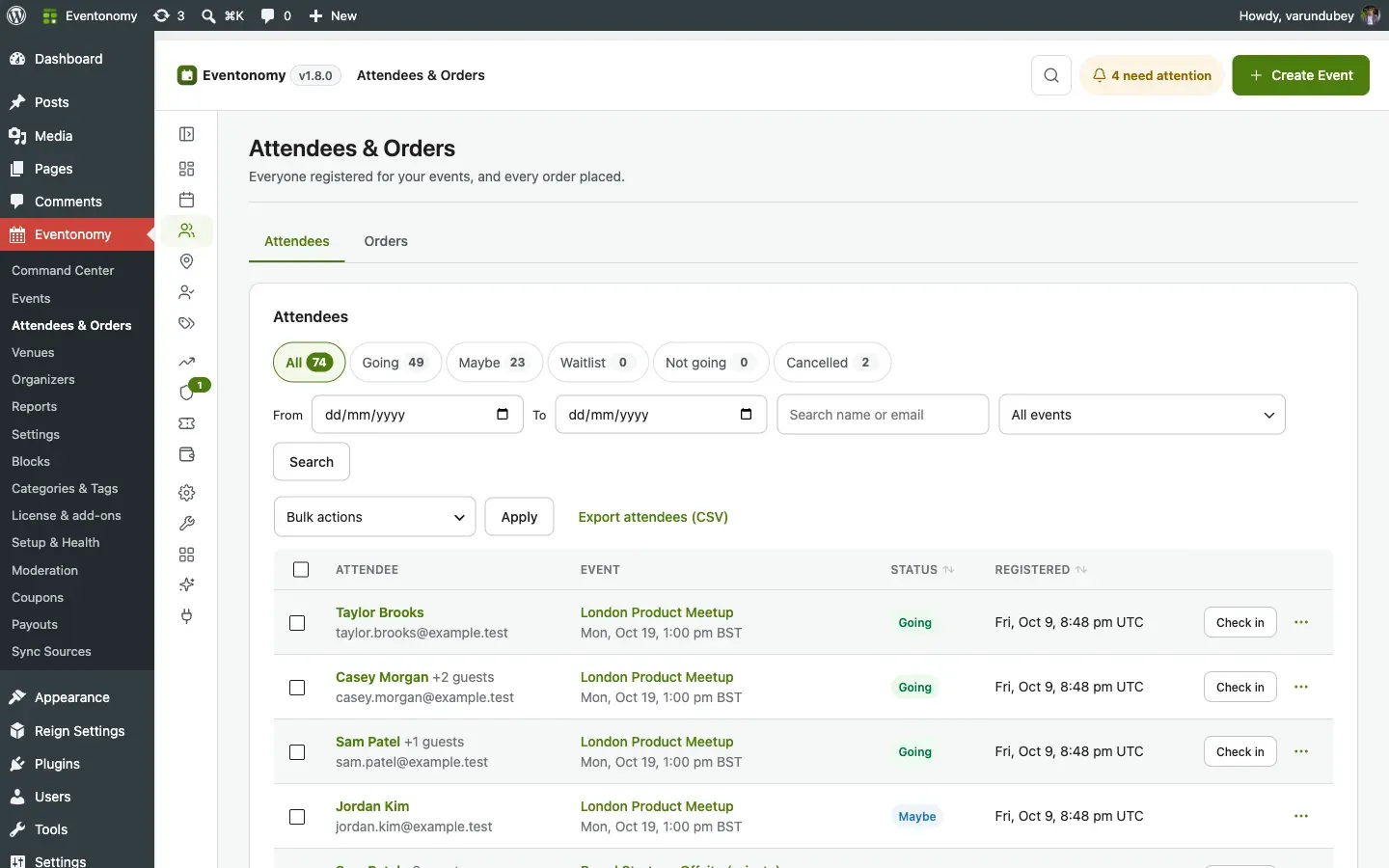
Task: Click Export attendees (CSV) link
Action: click(x=653, y=517)
